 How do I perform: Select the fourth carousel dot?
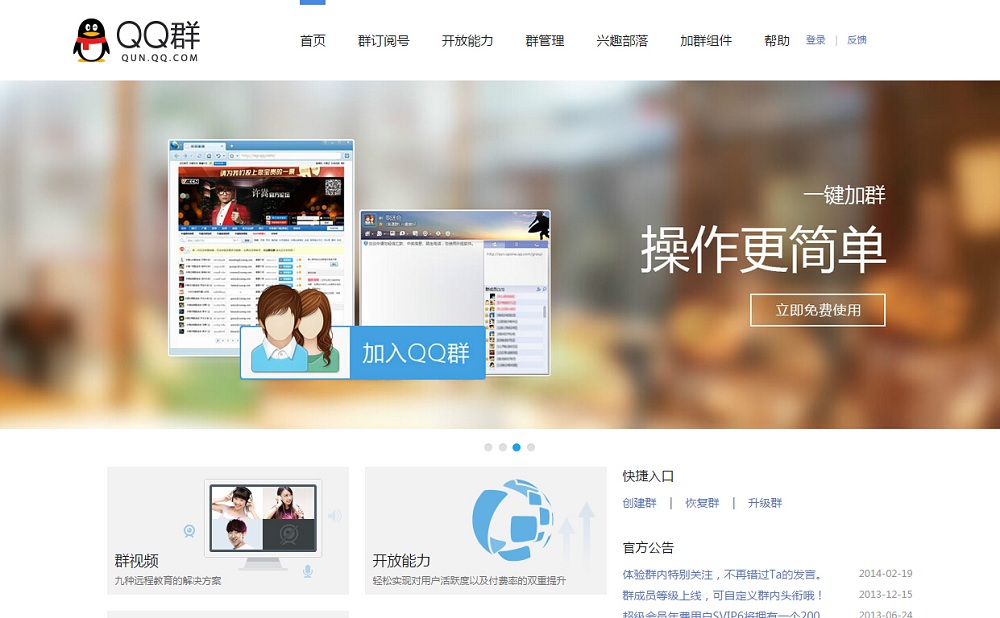tap(531, 447)
